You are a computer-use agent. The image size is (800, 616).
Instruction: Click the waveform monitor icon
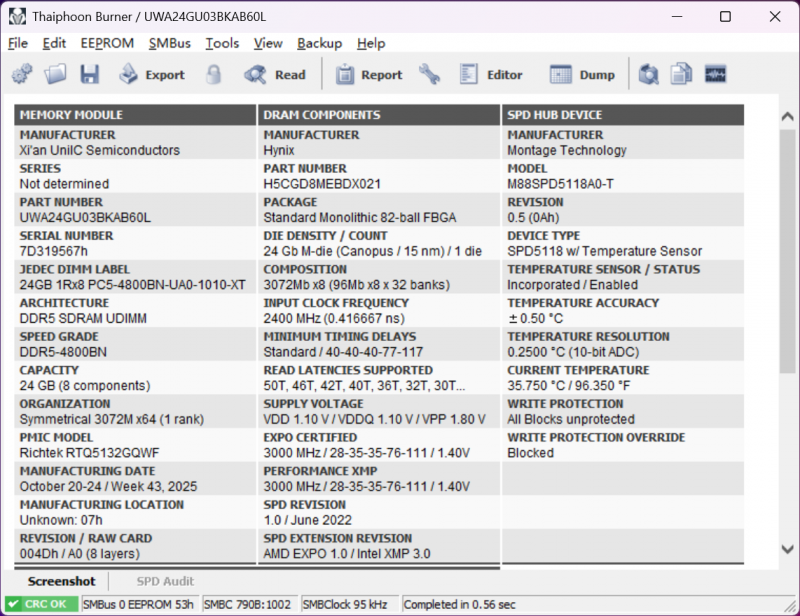point(715,74)
